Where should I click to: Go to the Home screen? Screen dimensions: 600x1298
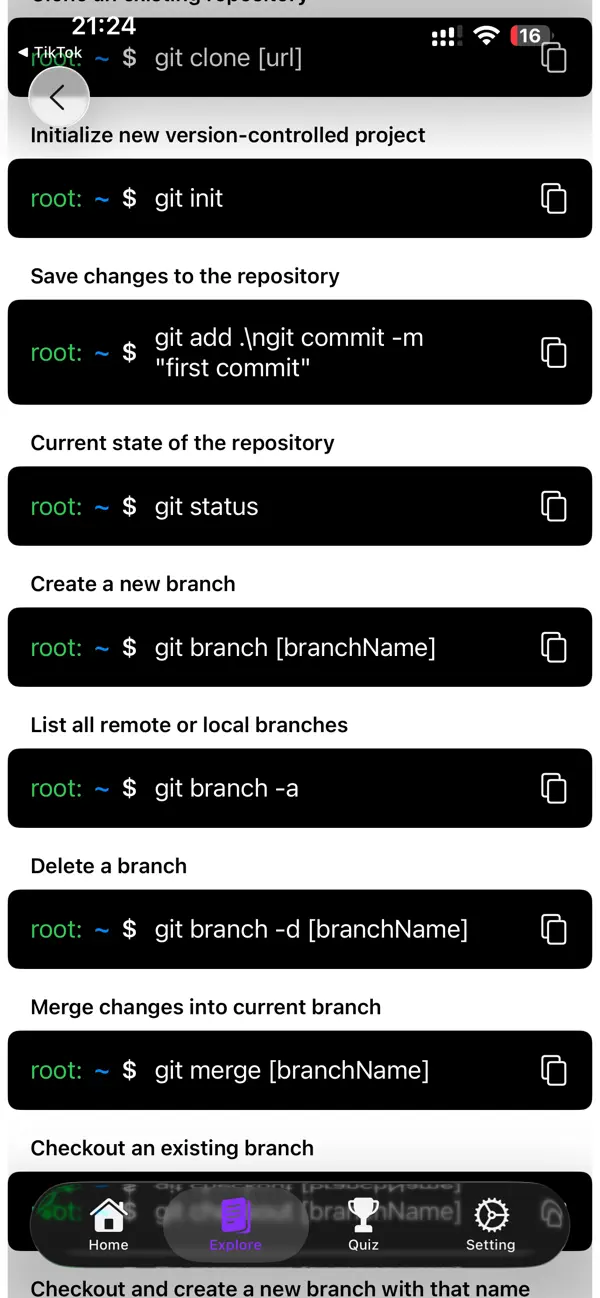click(x=108, y=1225)
